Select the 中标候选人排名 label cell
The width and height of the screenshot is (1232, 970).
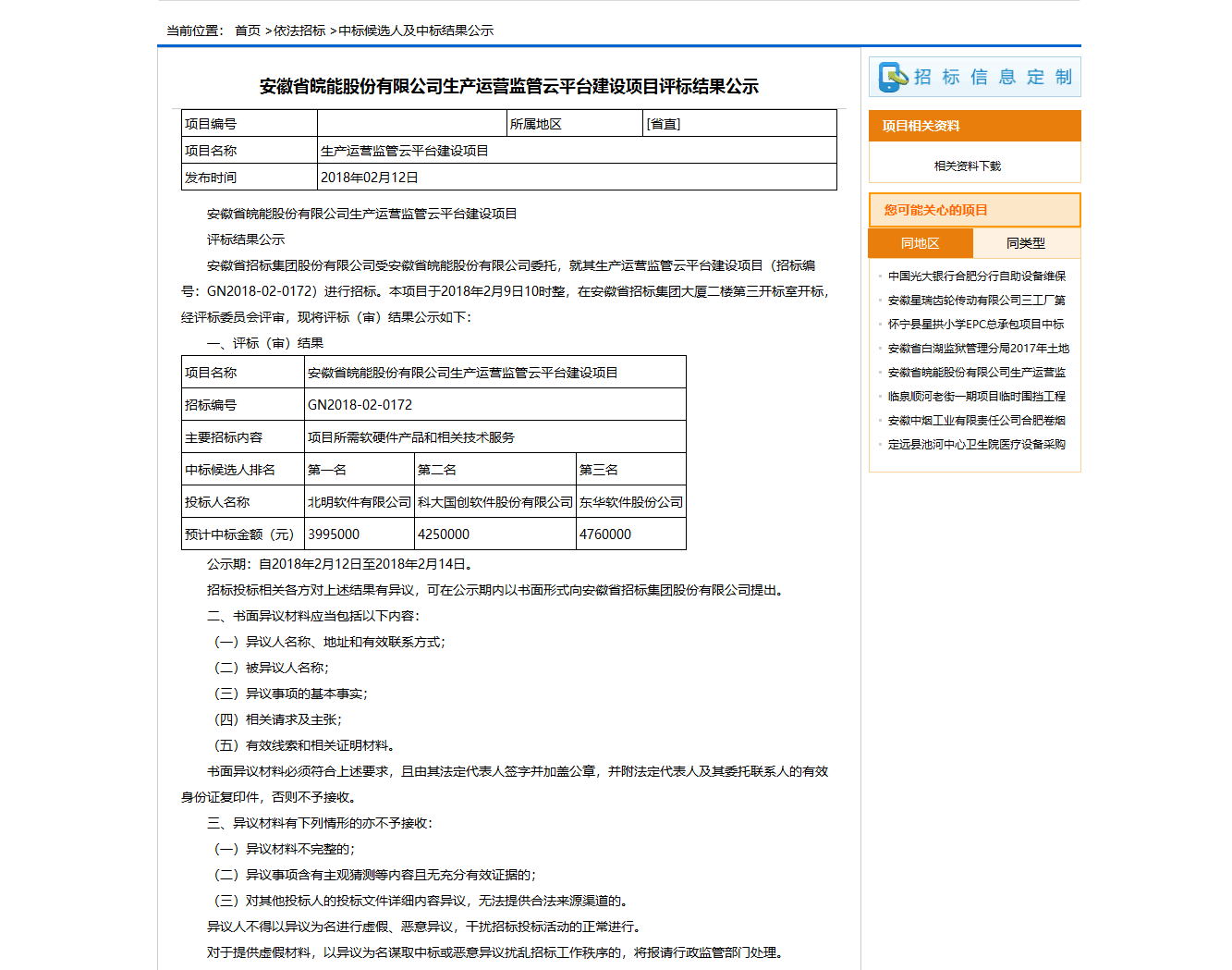pyautogui.click(x=243, y=470)
